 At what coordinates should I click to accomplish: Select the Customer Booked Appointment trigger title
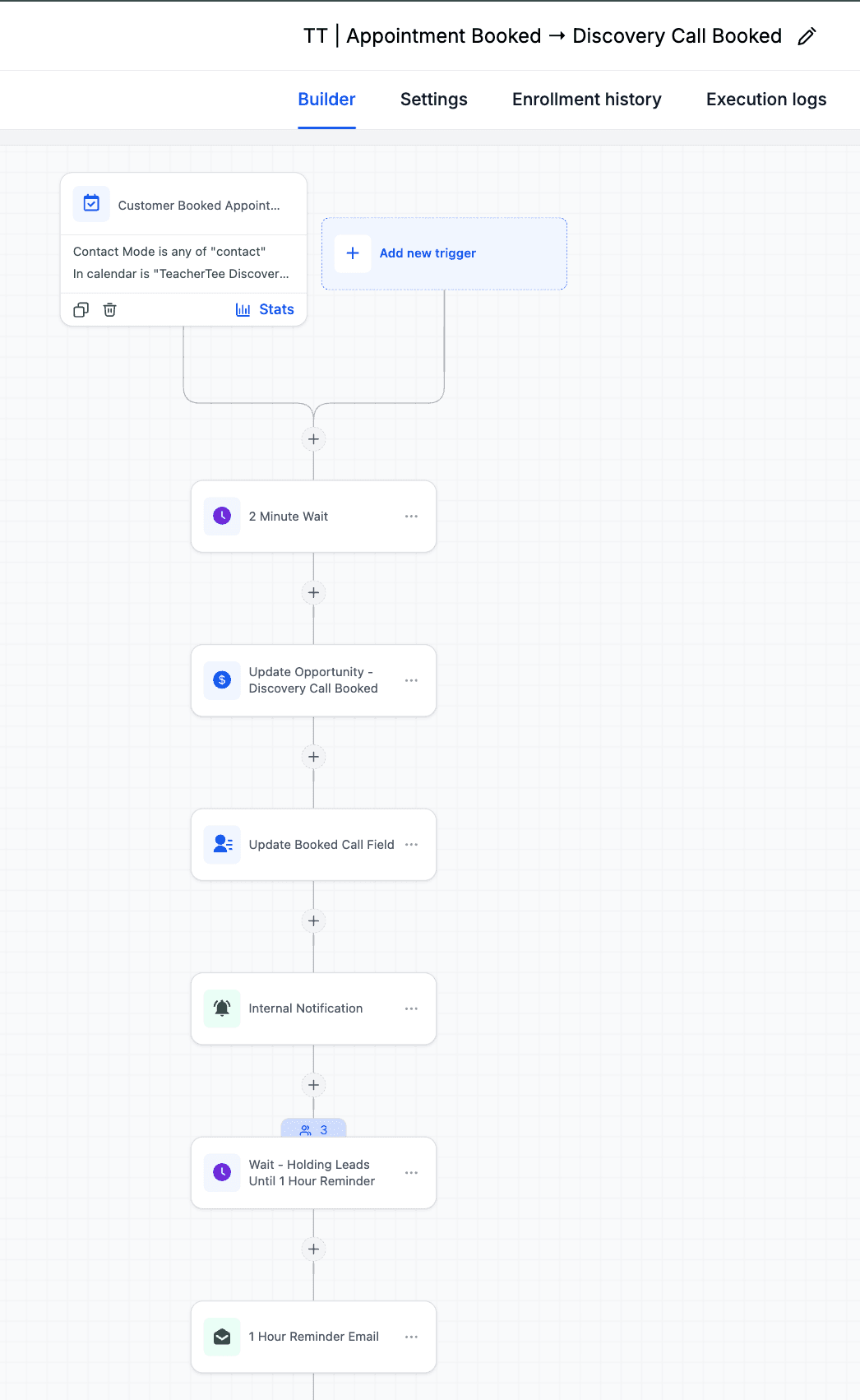(199, 206)
